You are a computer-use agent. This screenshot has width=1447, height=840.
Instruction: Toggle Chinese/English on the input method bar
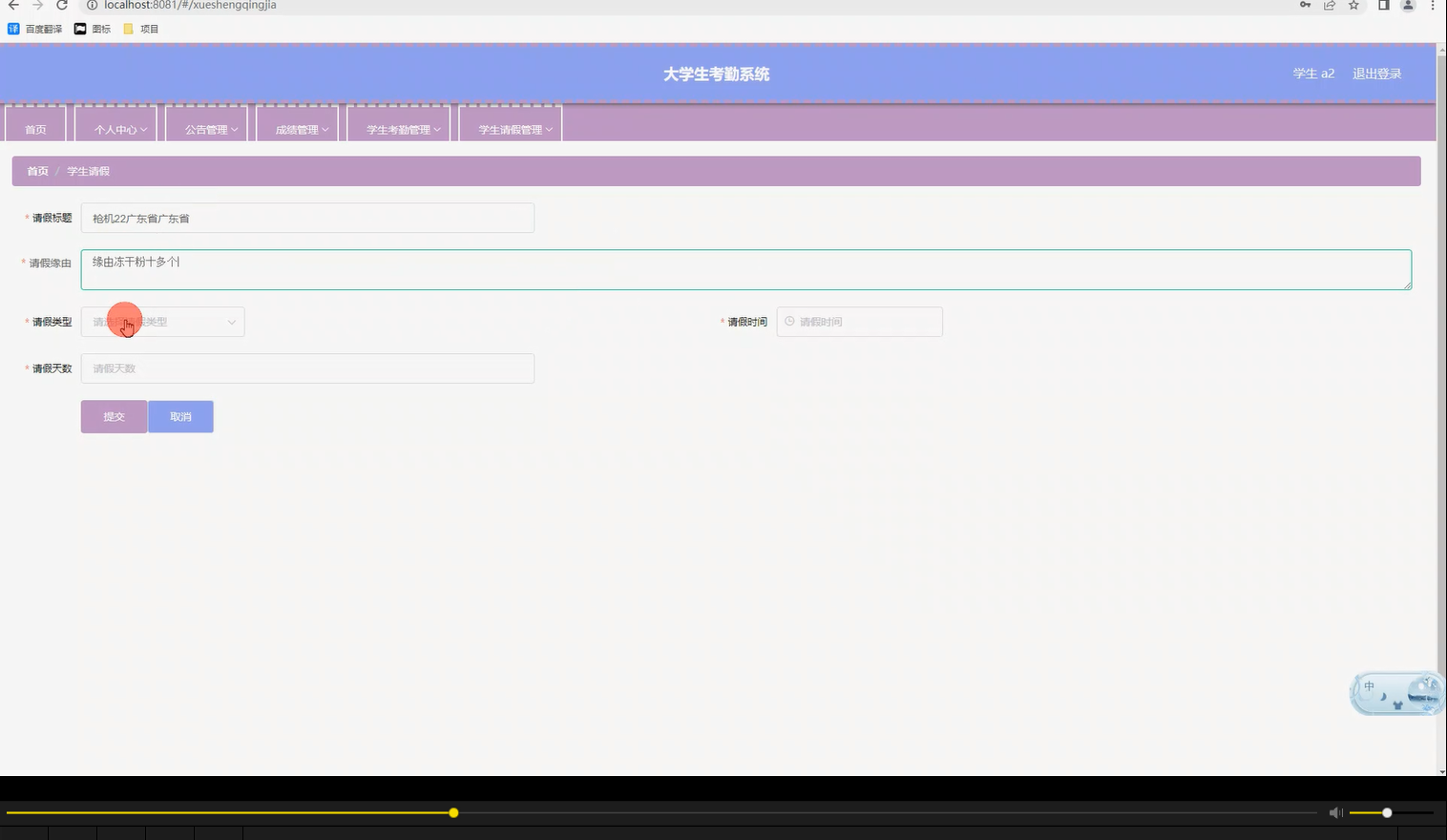tap(1368, 685)
